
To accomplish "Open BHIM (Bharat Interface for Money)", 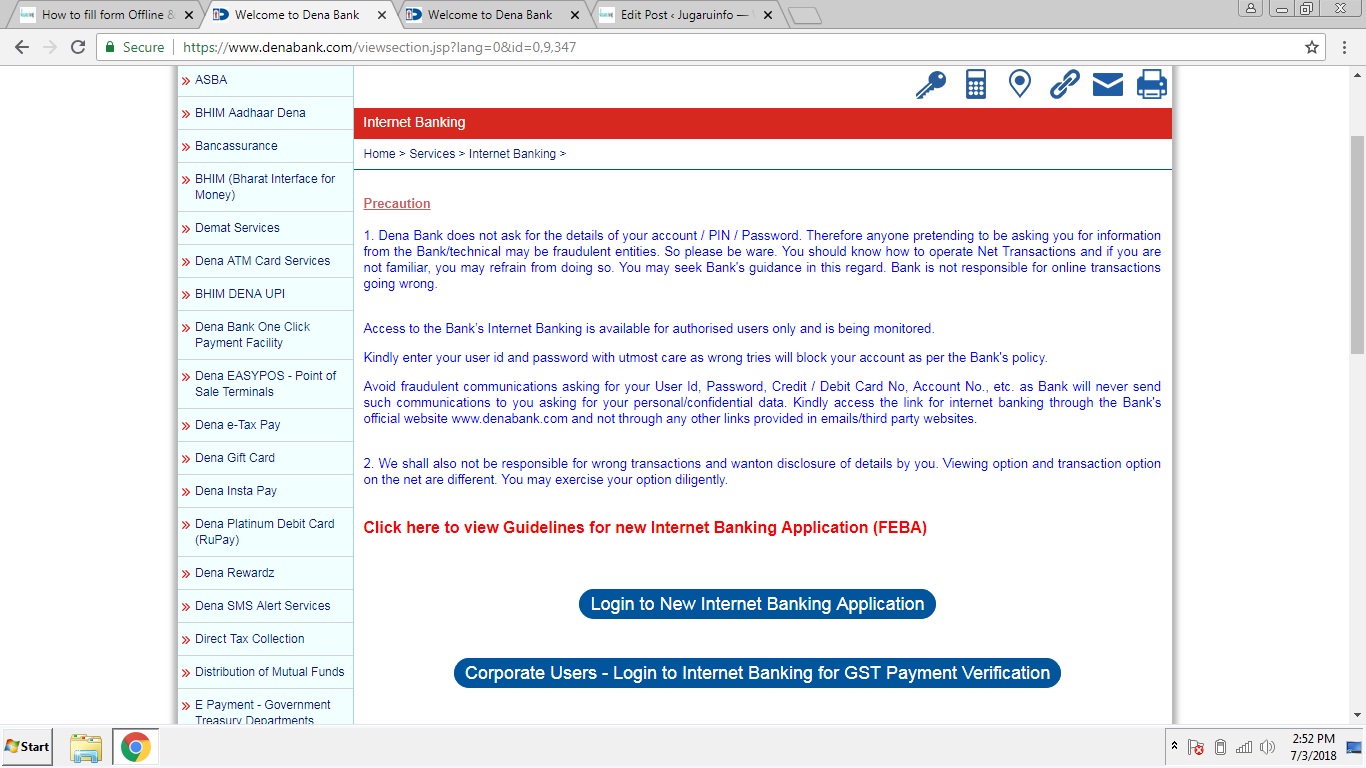I will pos(265,187).
